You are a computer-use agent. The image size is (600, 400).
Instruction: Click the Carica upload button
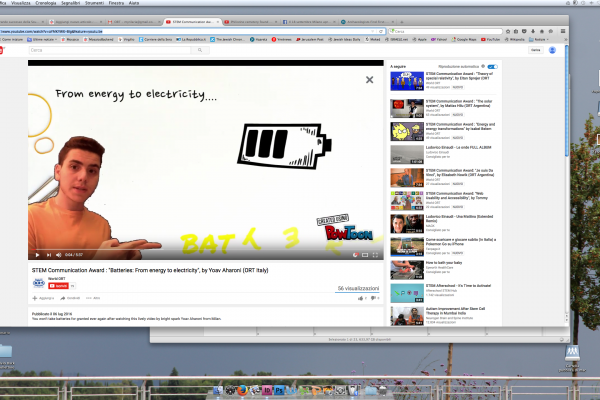[535, 50]
